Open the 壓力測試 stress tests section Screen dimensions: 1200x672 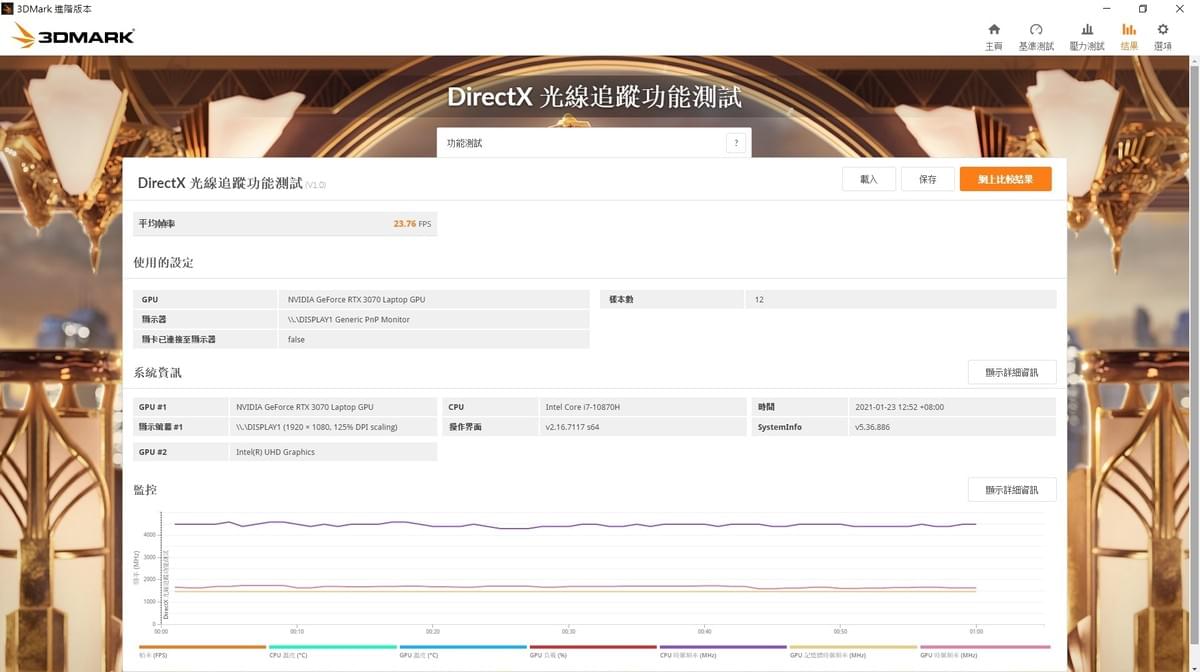1087,37
